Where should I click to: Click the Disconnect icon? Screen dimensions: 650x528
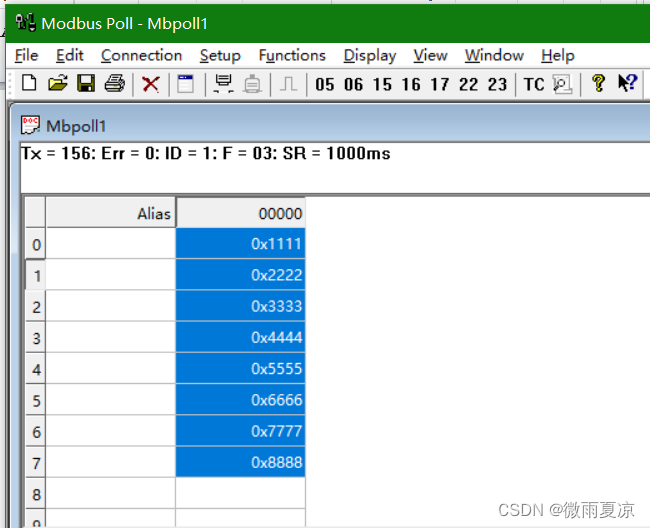252,84
